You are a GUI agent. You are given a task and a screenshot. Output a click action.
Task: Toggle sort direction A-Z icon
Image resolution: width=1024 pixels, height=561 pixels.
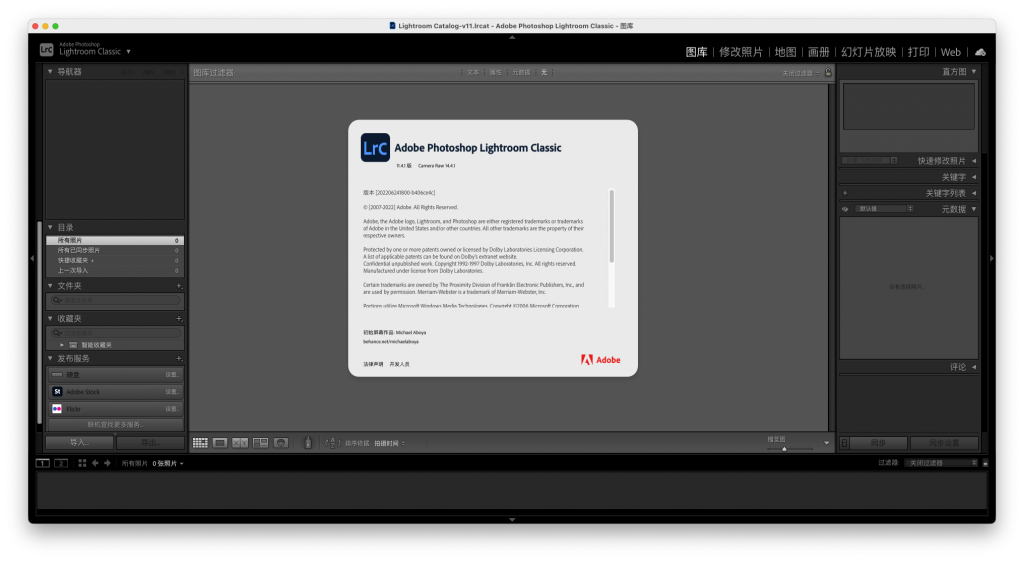point(332,443)
